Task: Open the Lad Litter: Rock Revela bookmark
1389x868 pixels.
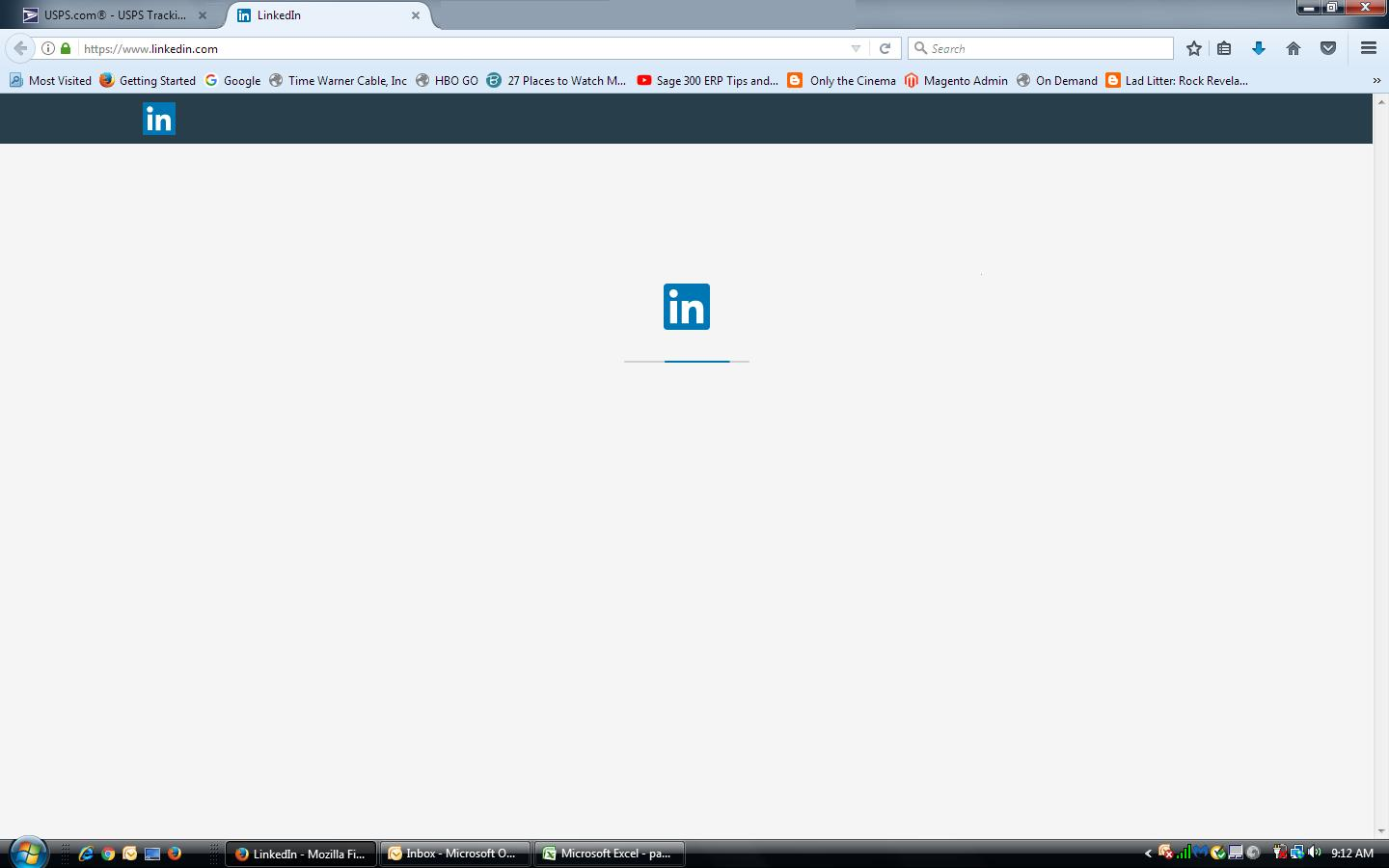Action: point(1177,81)
